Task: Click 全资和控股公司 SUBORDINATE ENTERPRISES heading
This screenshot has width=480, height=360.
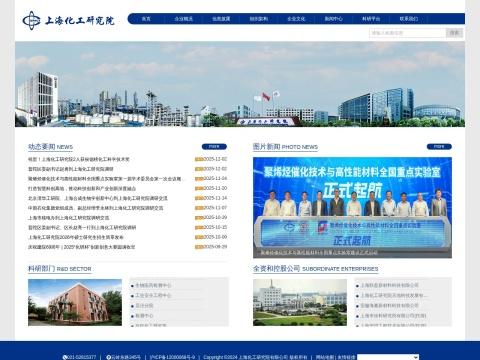Action: point(315,269)
